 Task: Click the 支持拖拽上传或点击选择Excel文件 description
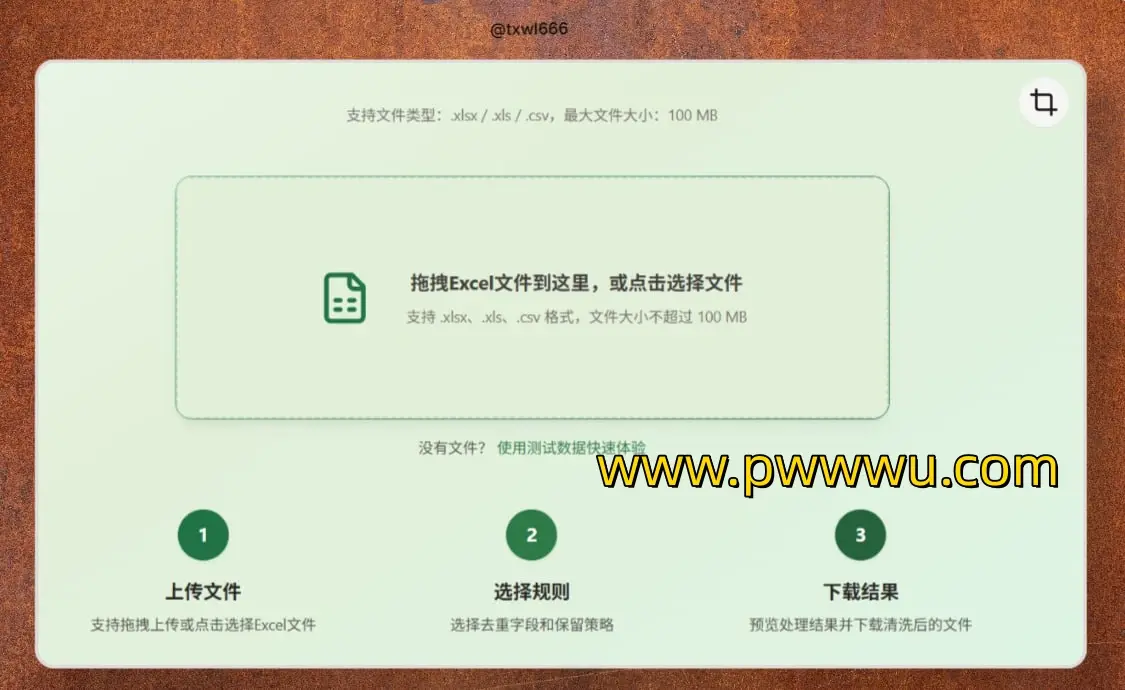[x=203, y=625]
